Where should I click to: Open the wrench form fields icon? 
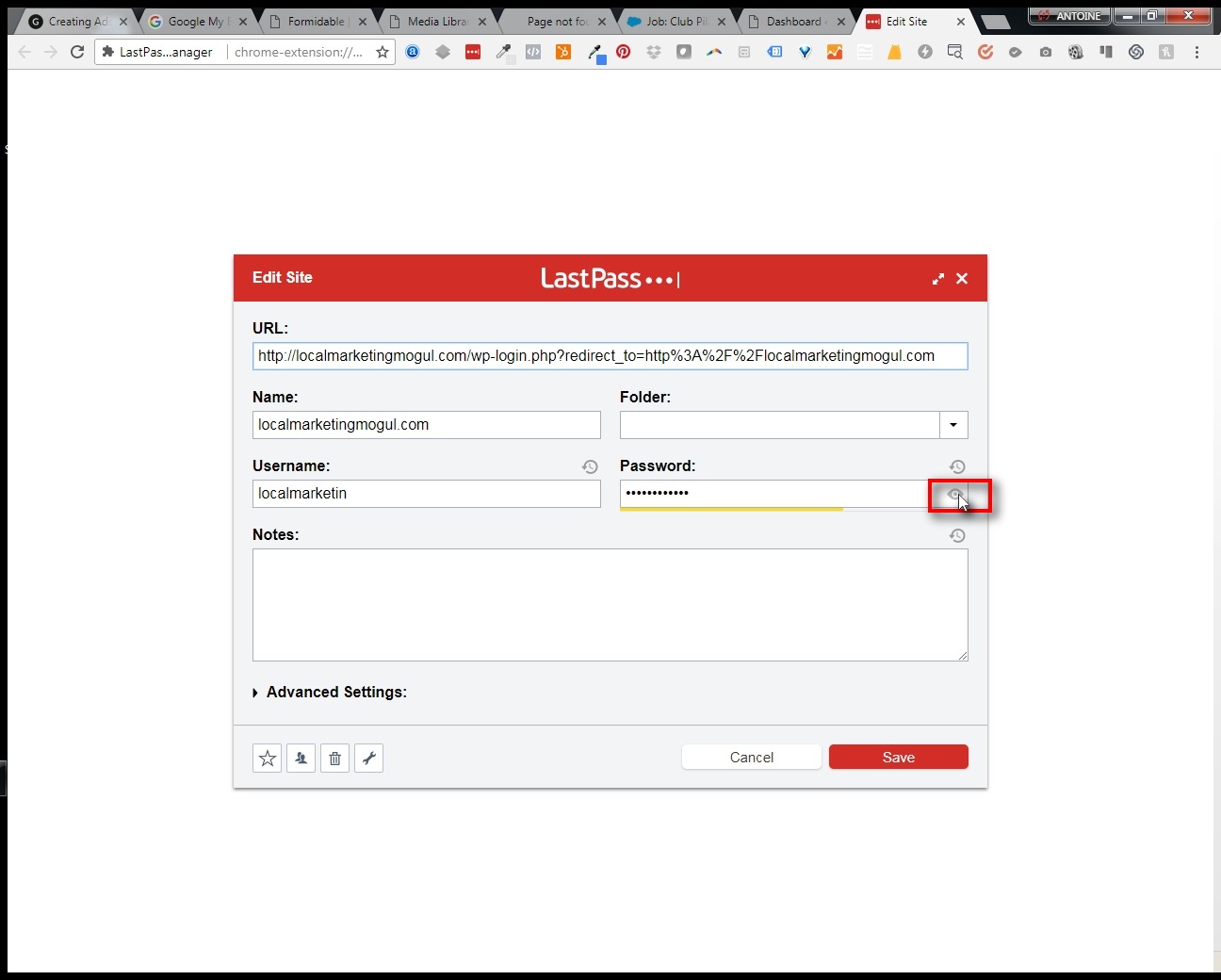click(x=369, y=758)
